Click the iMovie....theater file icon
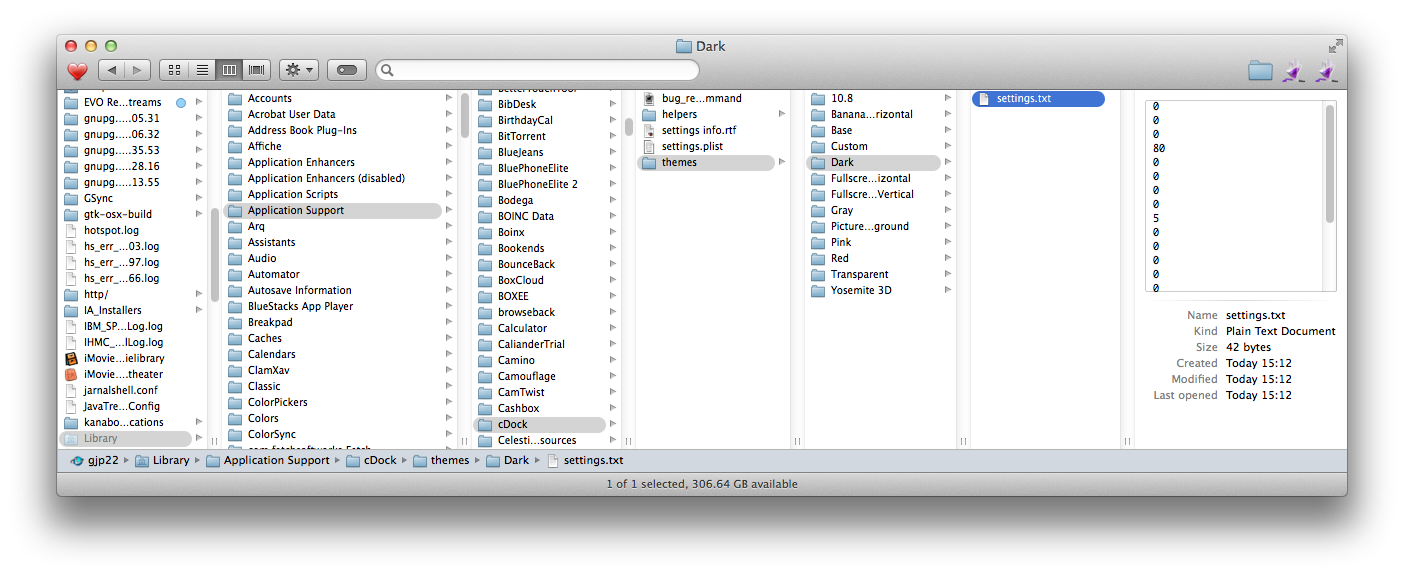This screenshot has width=1404, height=575. click(x=71, y=374)
